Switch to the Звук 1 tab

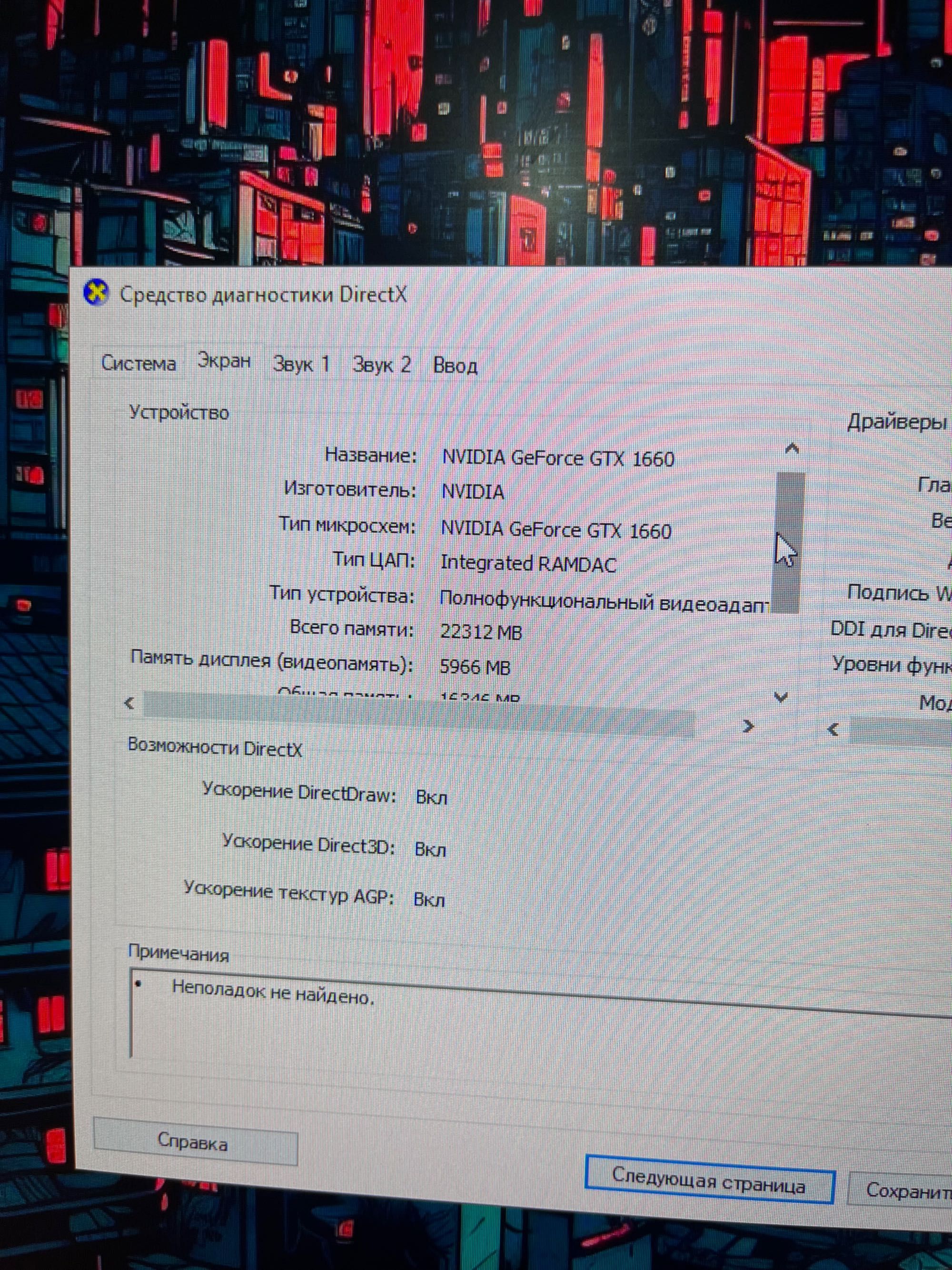point(301,364)
